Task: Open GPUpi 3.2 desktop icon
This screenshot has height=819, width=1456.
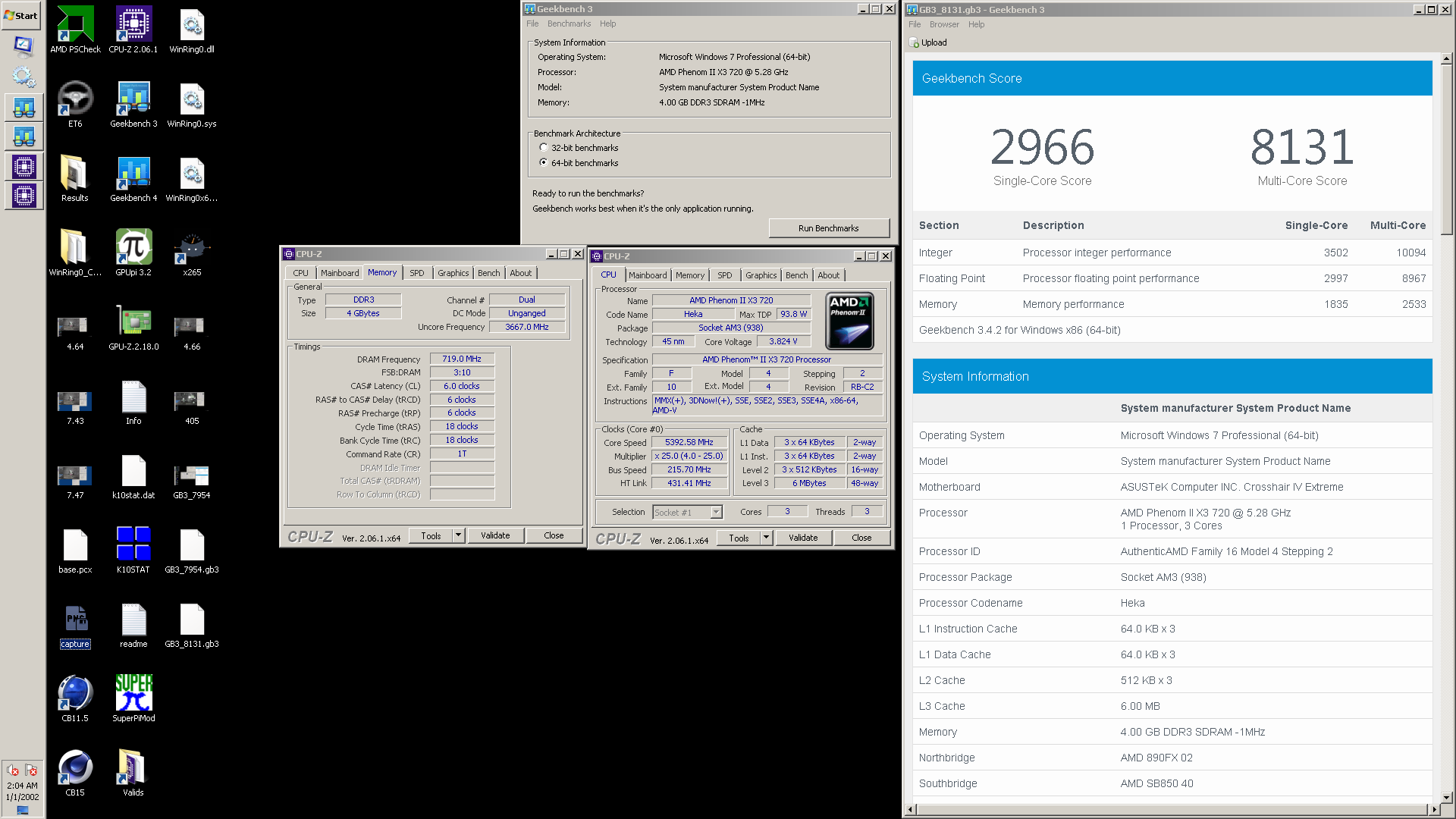Action: (x=133, y=252)
